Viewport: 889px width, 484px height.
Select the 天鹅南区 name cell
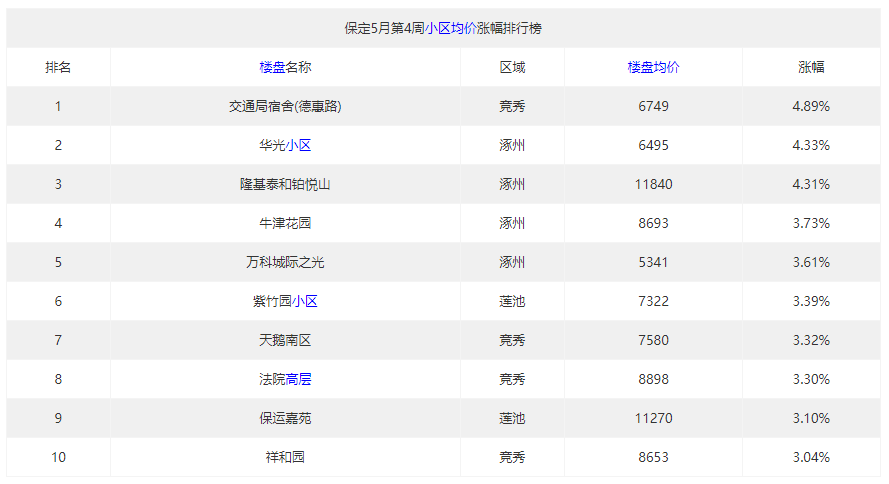pyautogui.click(x=285, y=340)
